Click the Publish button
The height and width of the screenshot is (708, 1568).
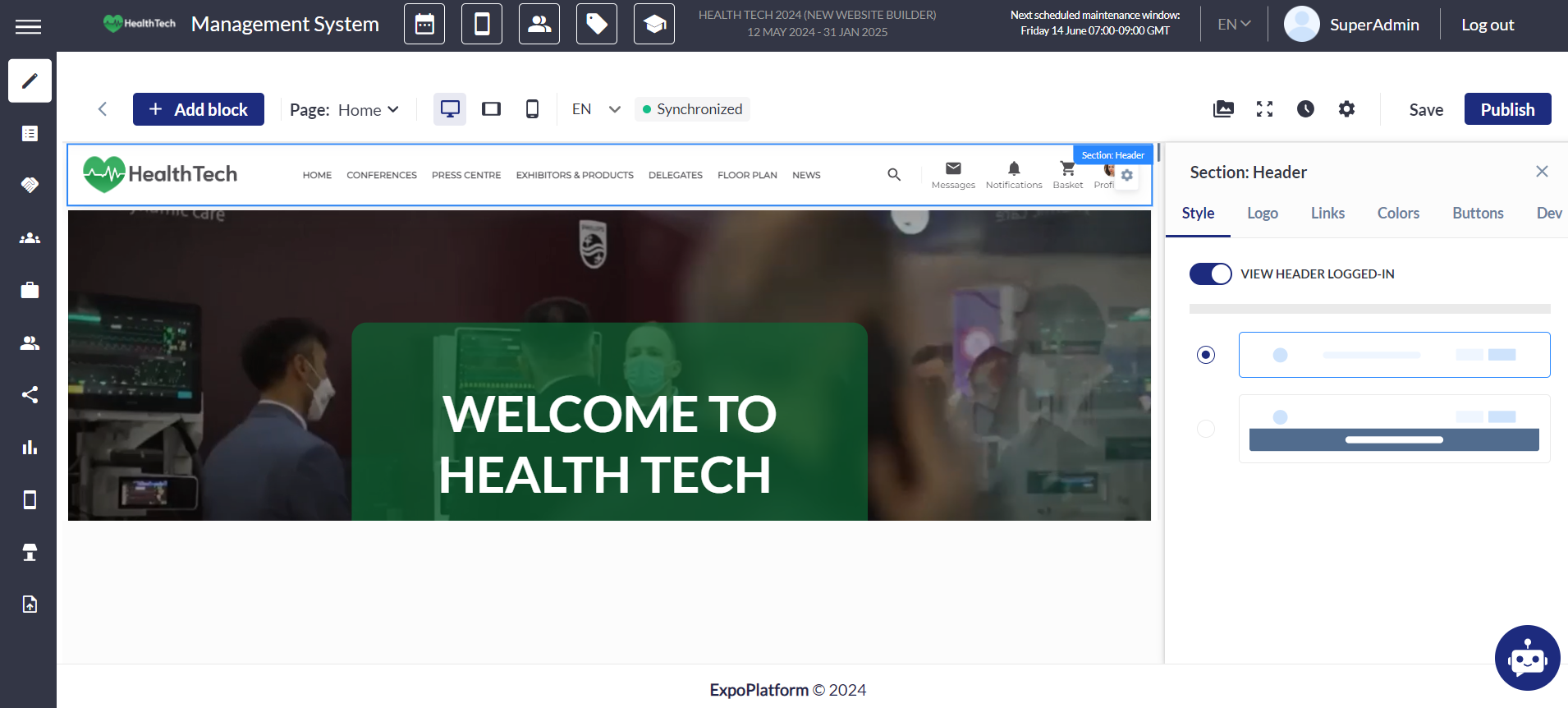point(1507,109)
